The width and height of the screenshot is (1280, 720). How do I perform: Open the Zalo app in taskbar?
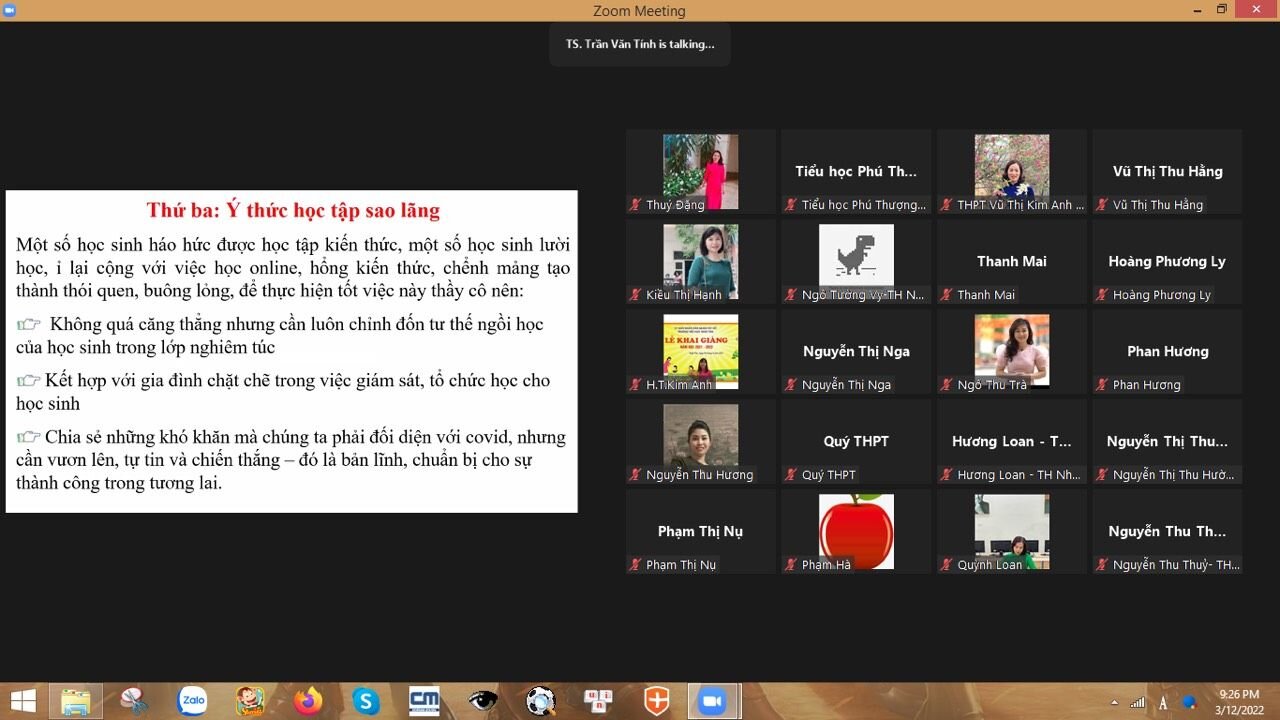click(192, 701)
